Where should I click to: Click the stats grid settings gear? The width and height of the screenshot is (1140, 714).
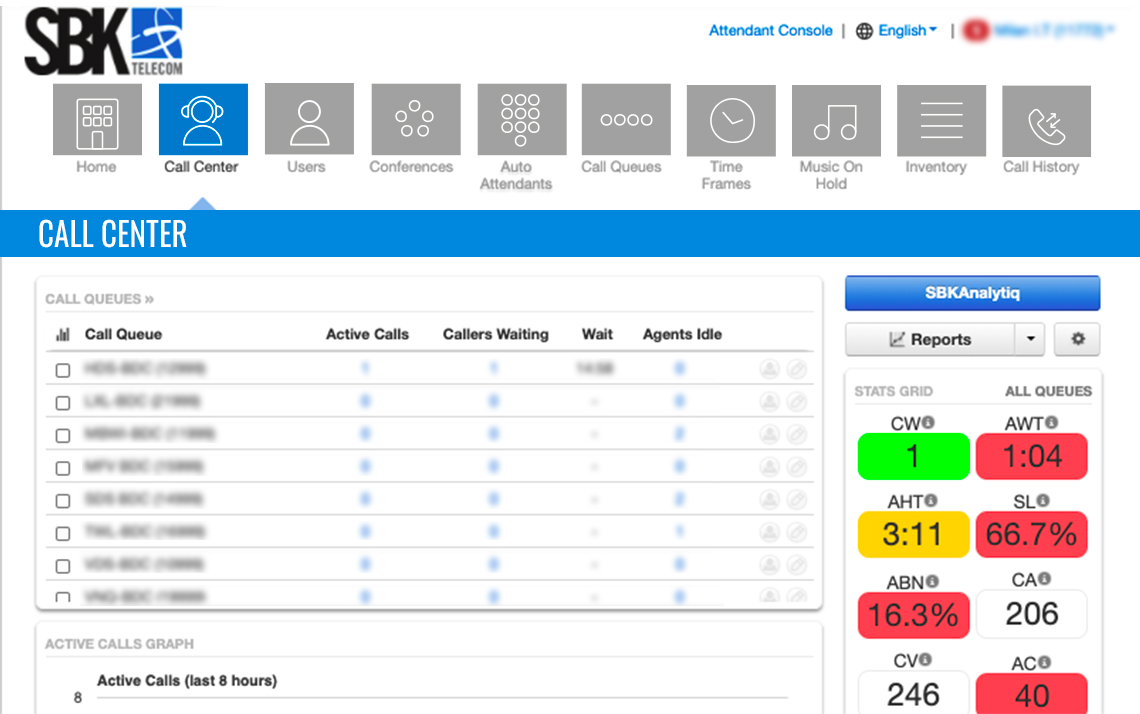[x=1077, y=339]
